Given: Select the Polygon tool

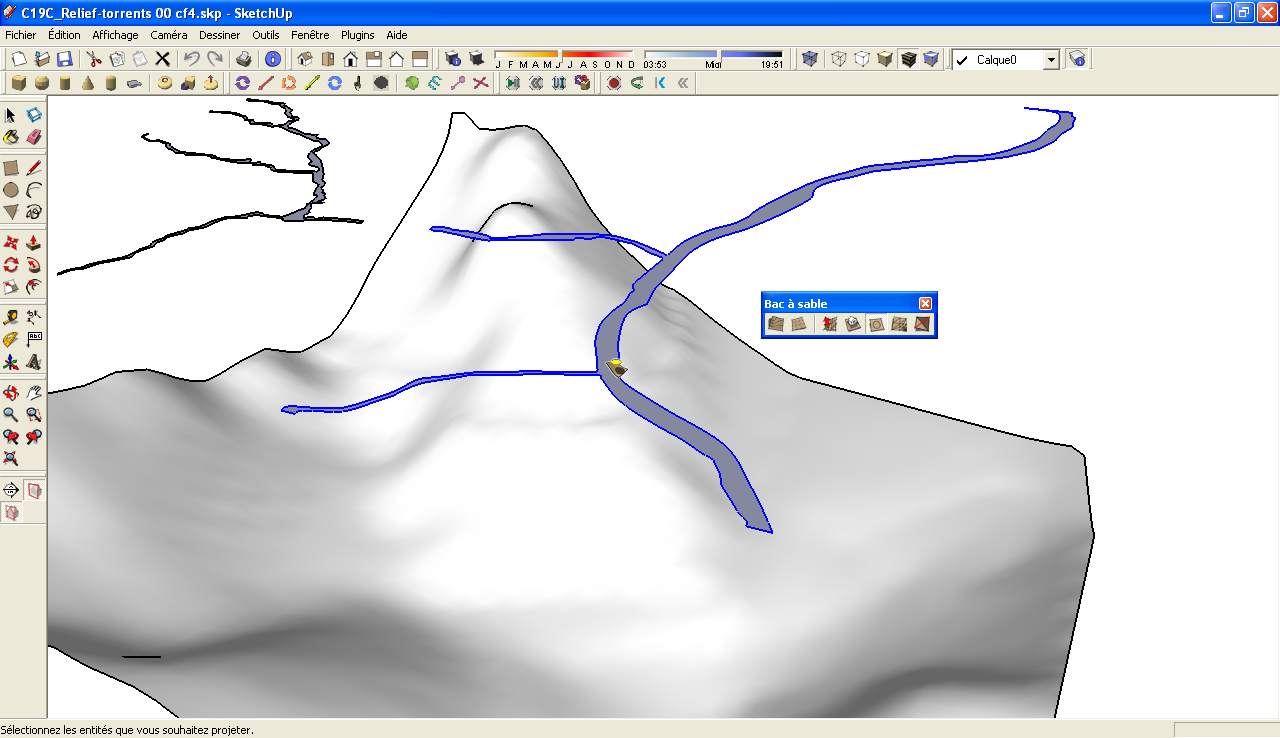Looking at the screenshot, I should pos(11,212).
